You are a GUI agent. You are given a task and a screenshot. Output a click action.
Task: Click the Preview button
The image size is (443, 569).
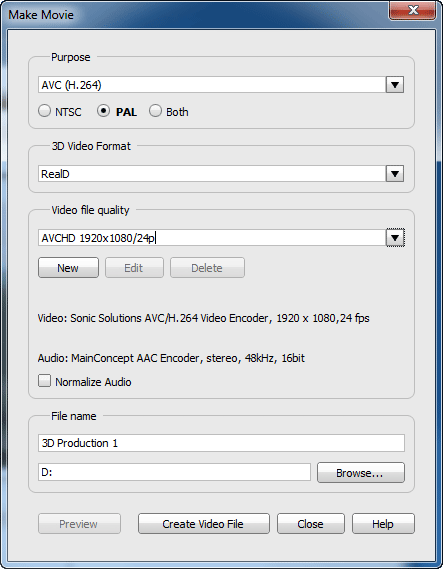coord(79,524)
